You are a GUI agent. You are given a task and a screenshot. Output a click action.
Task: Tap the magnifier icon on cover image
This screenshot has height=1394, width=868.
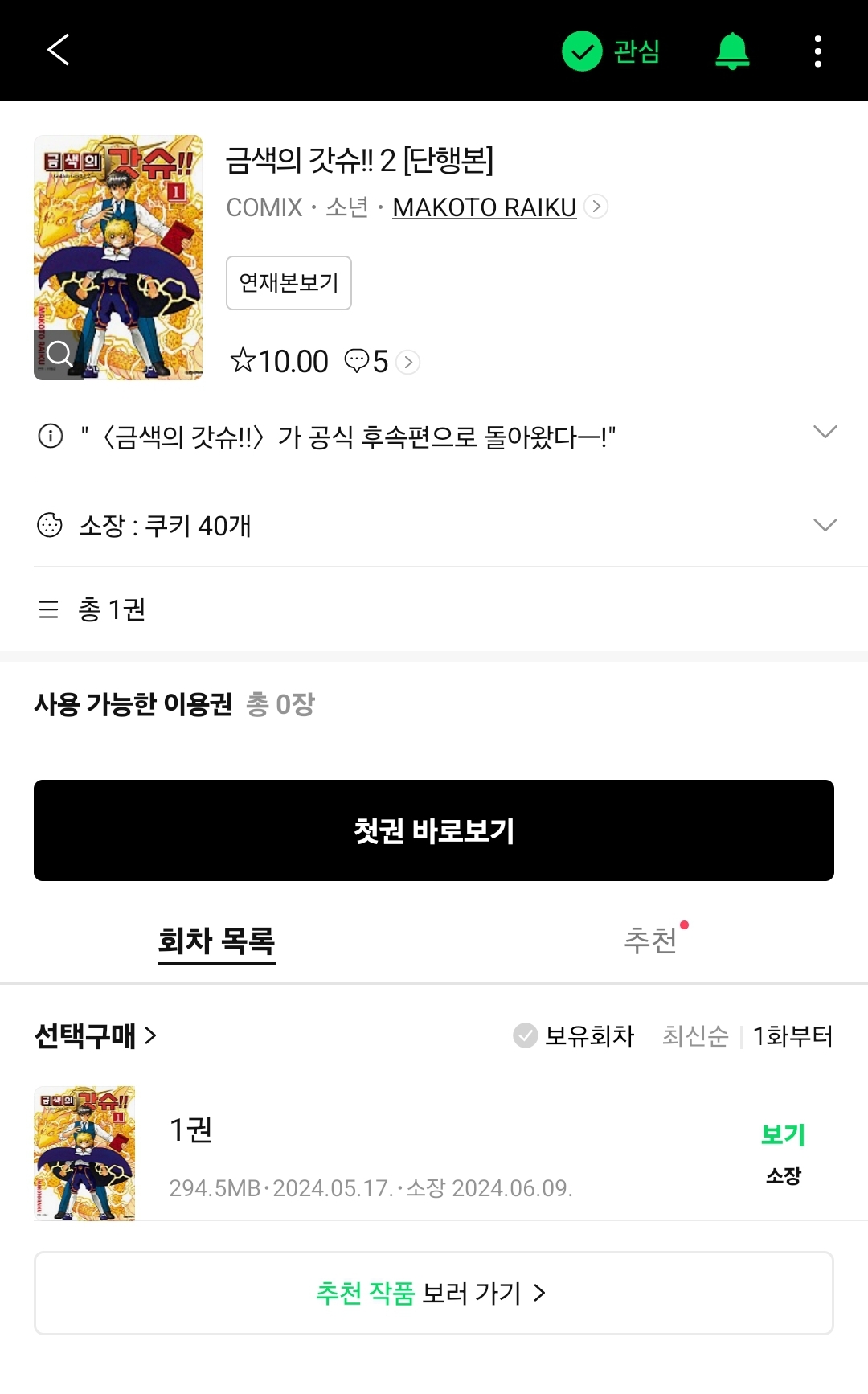(59, 353)
